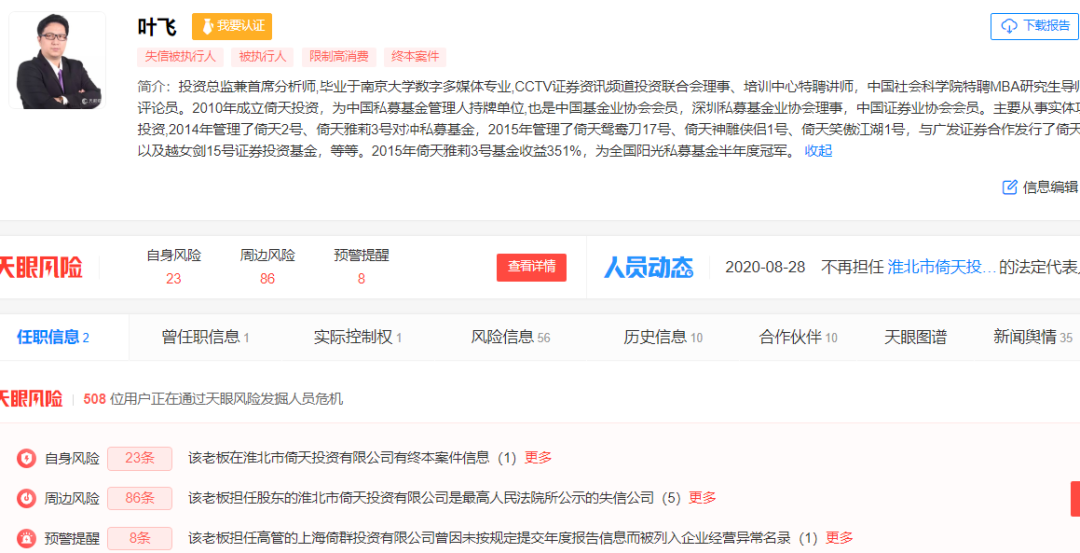Click the 下载报告 download report button
The image size is (1080, 553).
pyautogui.click(x=1035, y=26)
